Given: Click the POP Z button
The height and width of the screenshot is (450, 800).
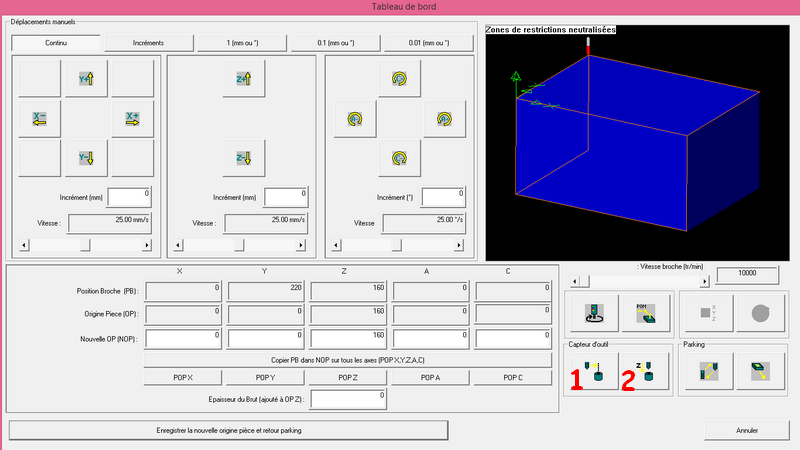Looking at the screenshot, I should tap(347, 378).
